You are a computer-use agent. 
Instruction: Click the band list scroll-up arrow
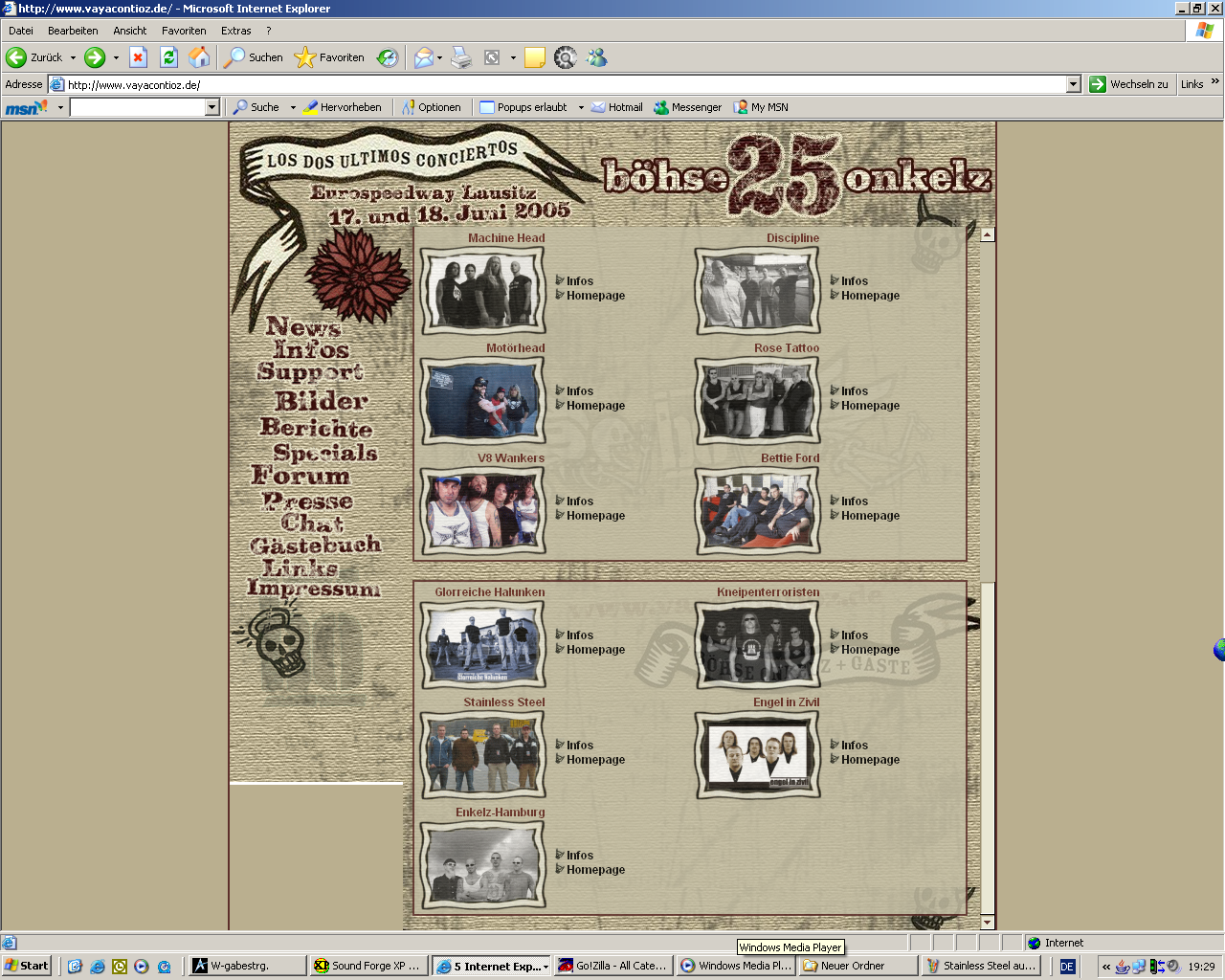(988, 234)
